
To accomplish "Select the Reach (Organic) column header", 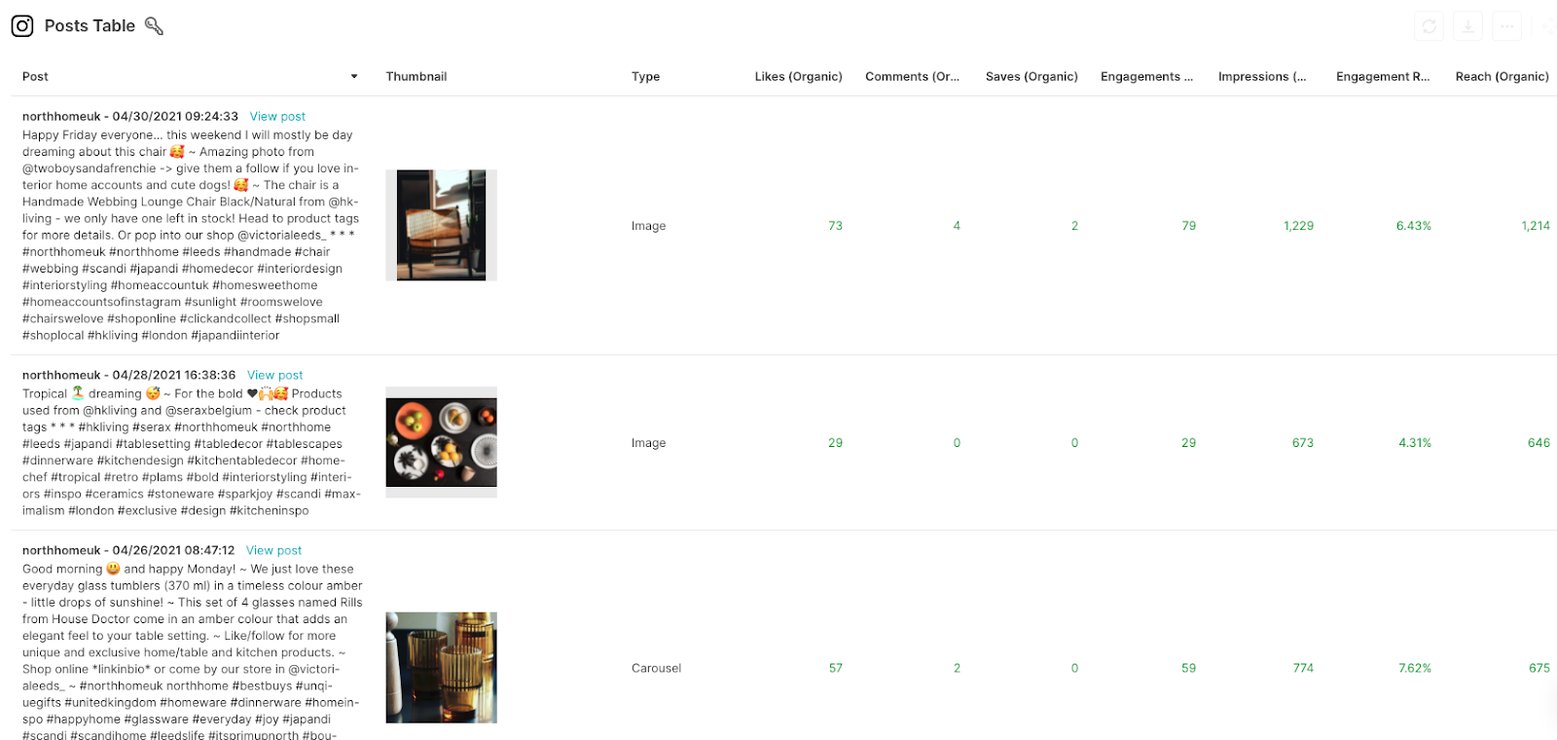I will [1501, 76].
